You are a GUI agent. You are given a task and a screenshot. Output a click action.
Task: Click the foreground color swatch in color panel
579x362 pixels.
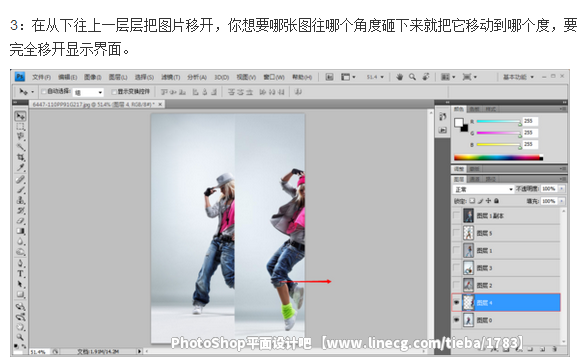(x=459, y=123)
